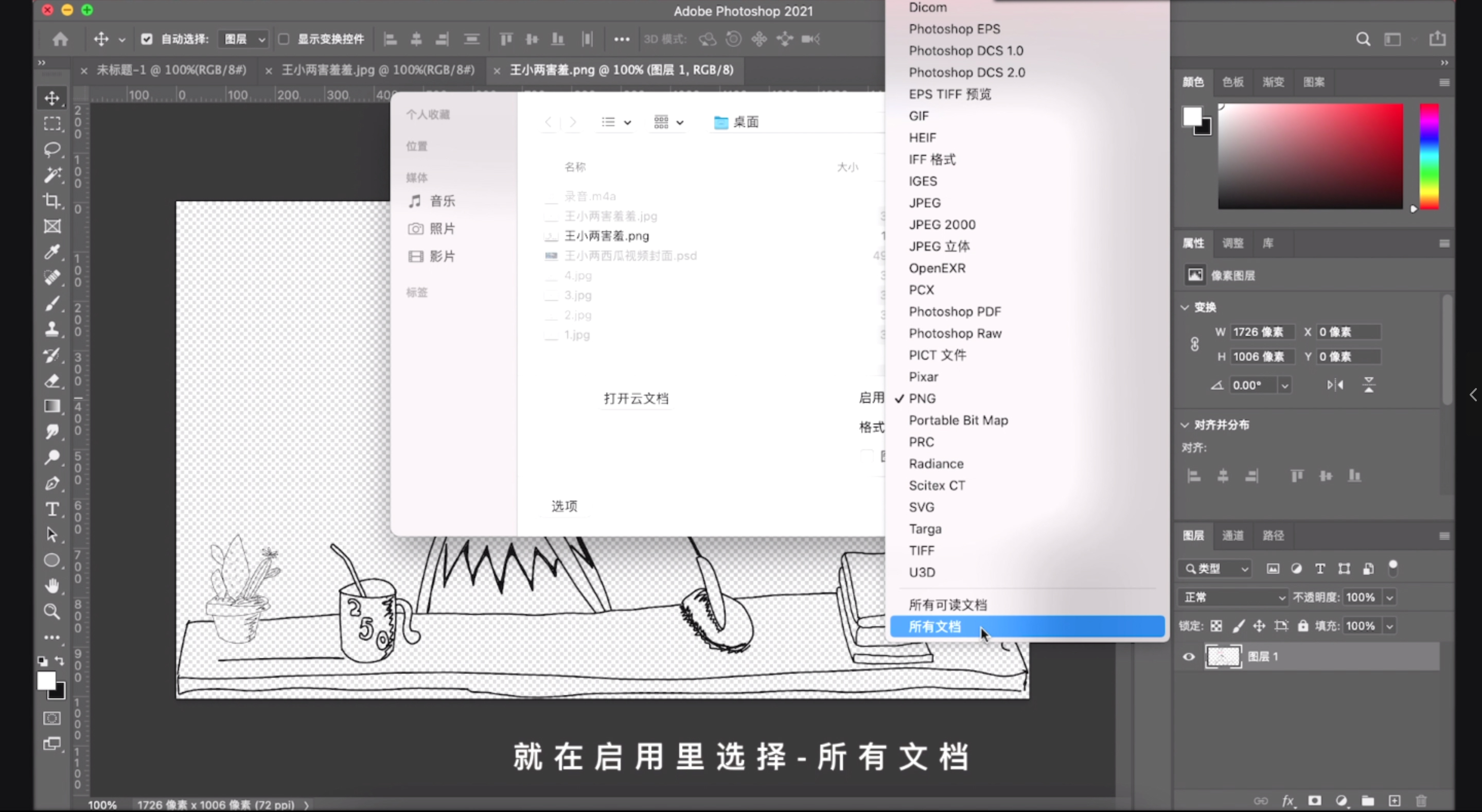Click the 打开云文档 button
This screenshot has height=812, width=1482.
tap(636, 398)
